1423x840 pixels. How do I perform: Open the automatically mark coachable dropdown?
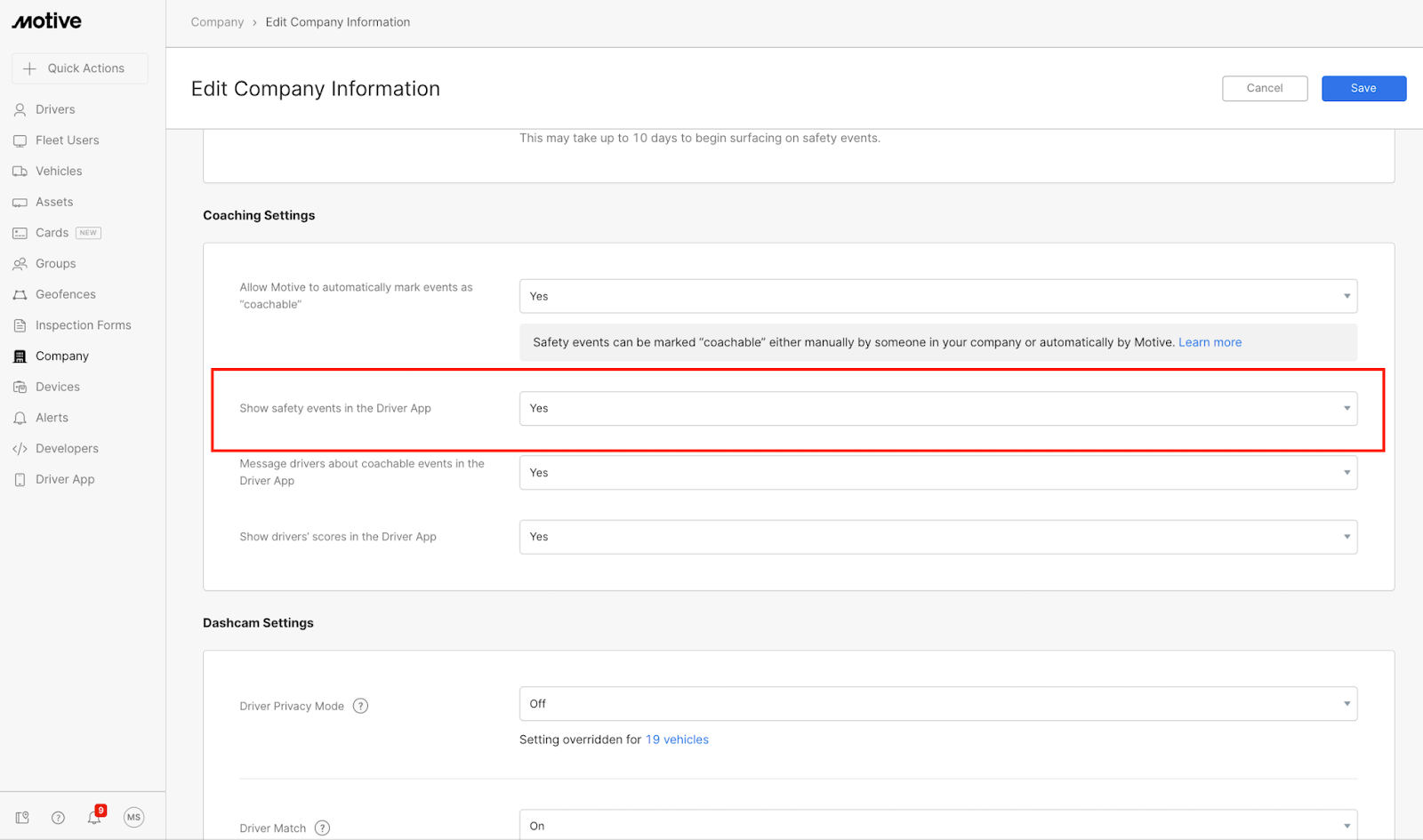click(x=938, y=296)
